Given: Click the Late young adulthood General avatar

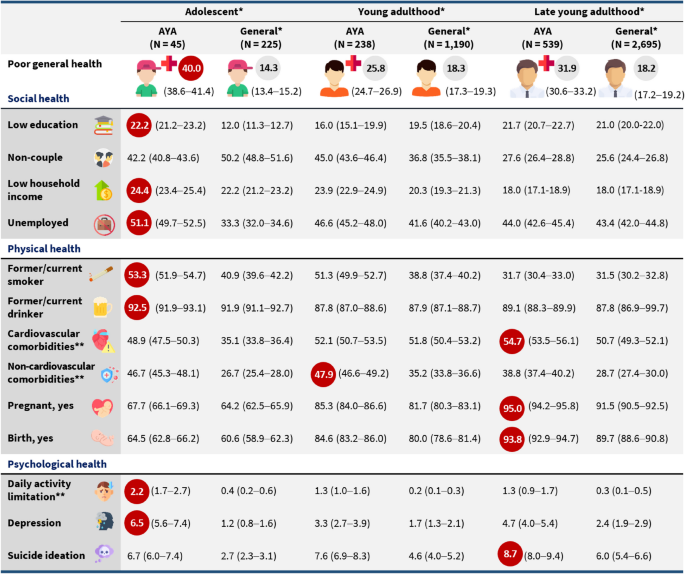Looking at the screenshot, I should click(x=616, y=79).
